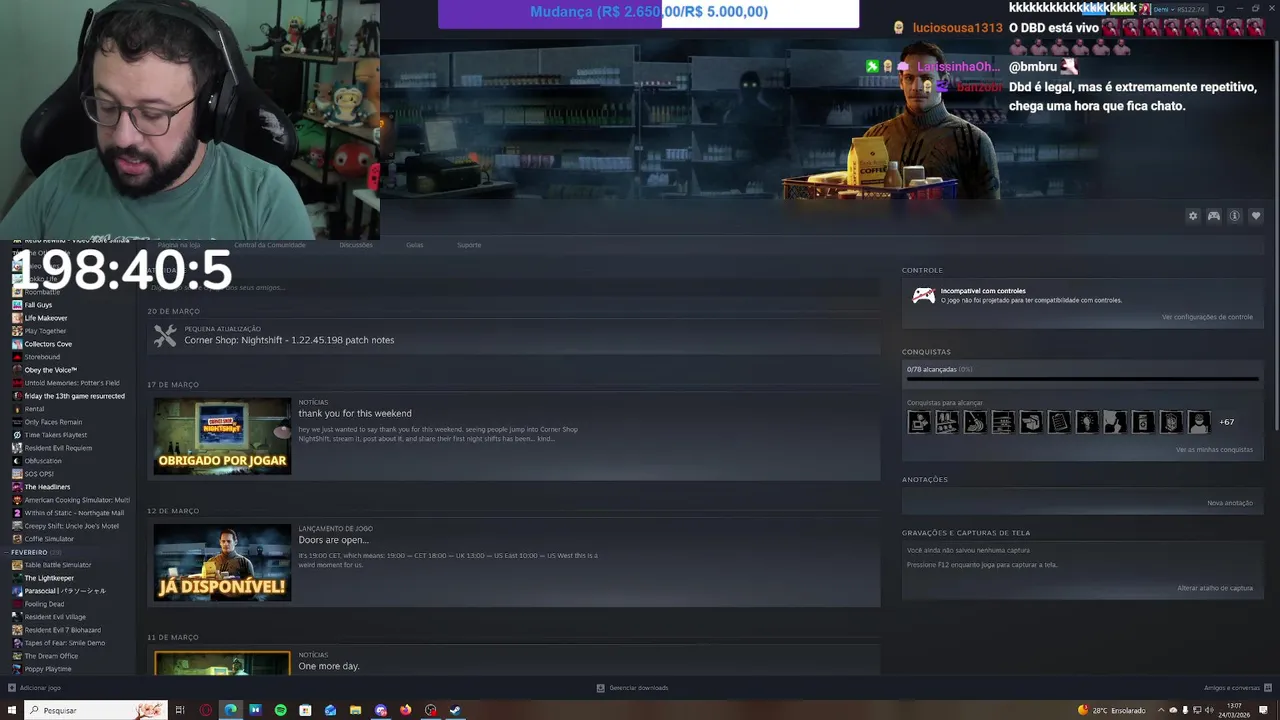Select Collectors Cove in library list

48,344
